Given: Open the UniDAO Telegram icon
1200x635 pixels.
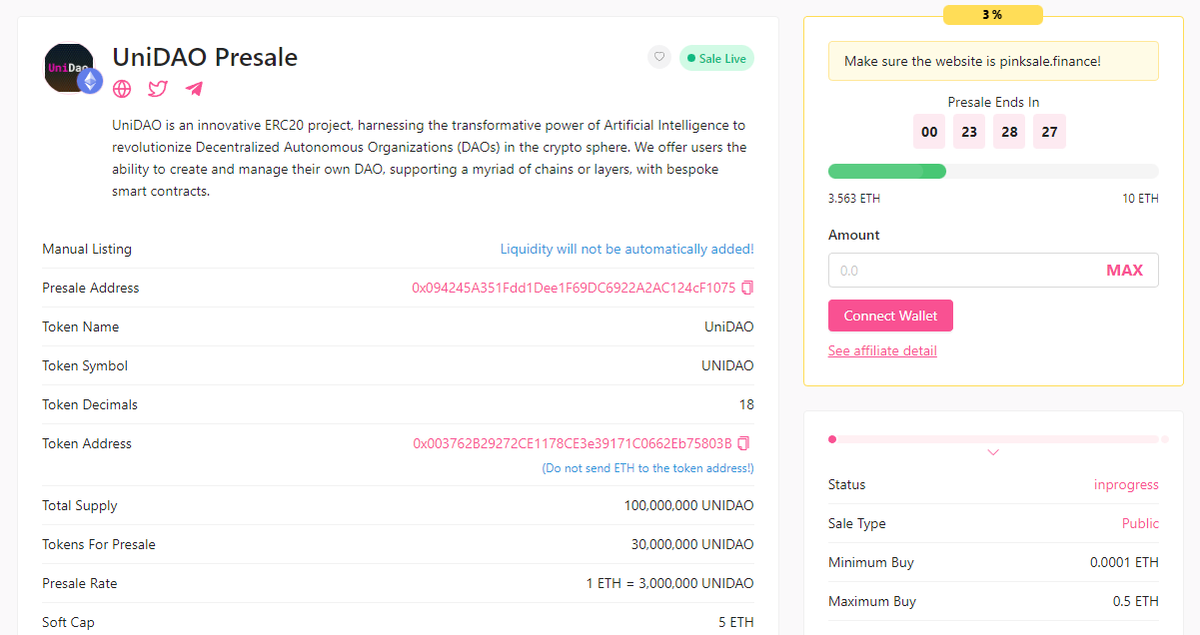Looking at the screenshot, I should click(x=194, y=89).
